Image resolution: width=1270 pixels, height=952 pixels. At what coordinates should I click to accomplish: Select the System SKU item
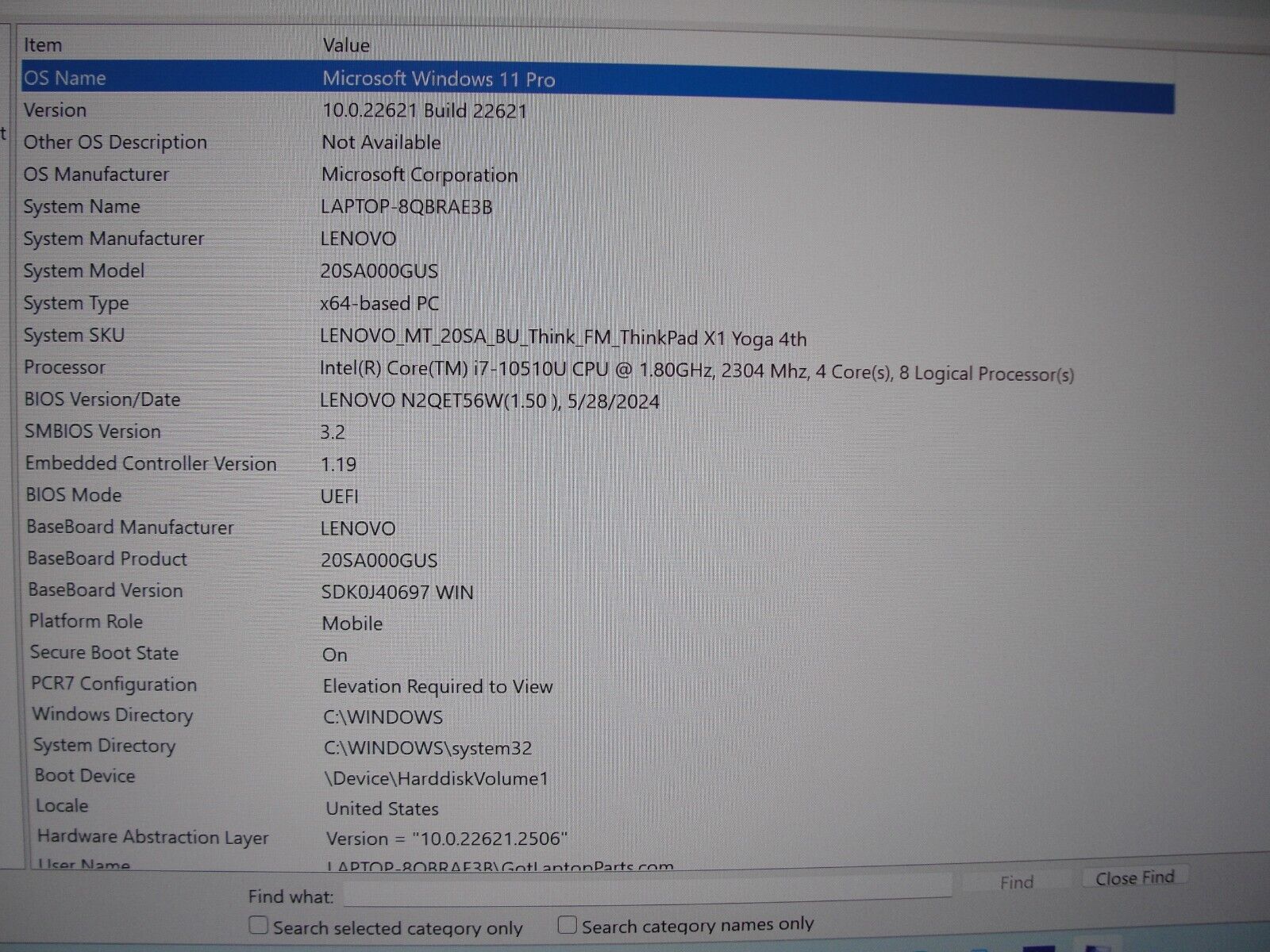[x=74, y=335]
